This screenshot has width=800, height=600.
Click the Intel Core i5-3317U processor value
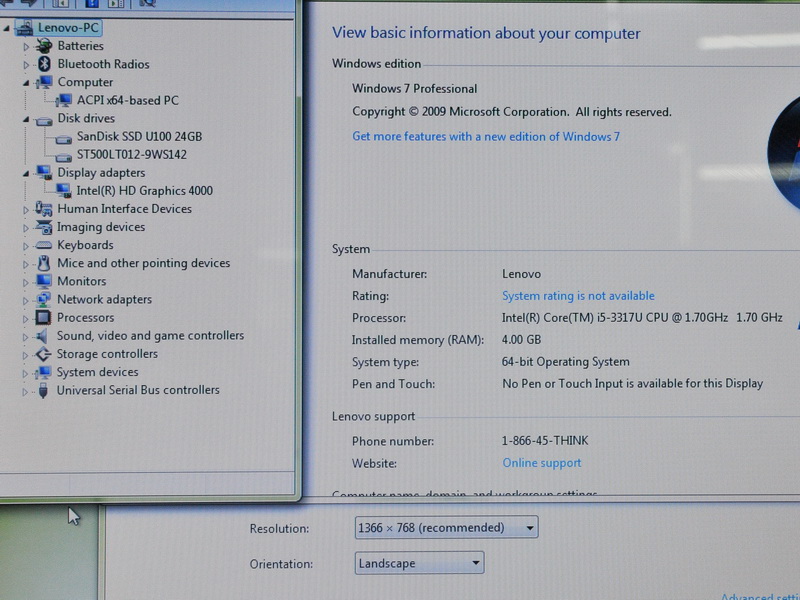click(642, 317)
